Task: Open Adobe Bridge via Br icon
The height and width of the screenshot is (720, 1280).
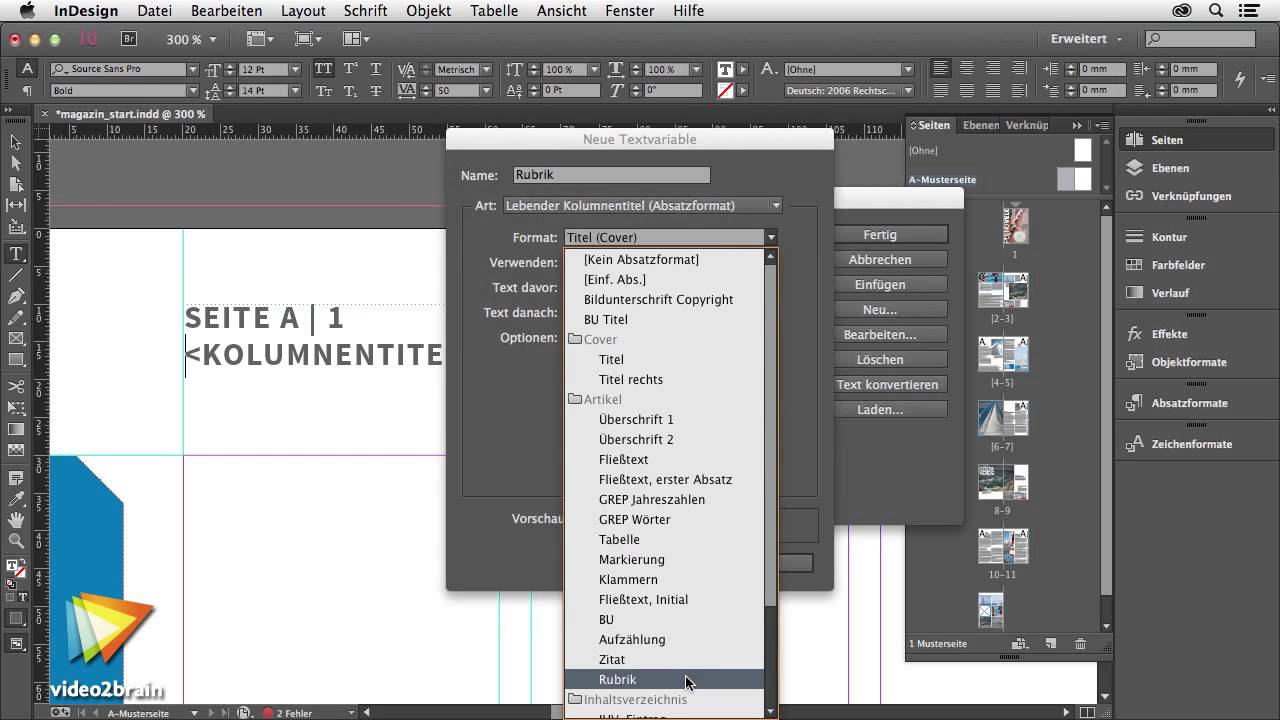Action: click(x=129, y=39)
